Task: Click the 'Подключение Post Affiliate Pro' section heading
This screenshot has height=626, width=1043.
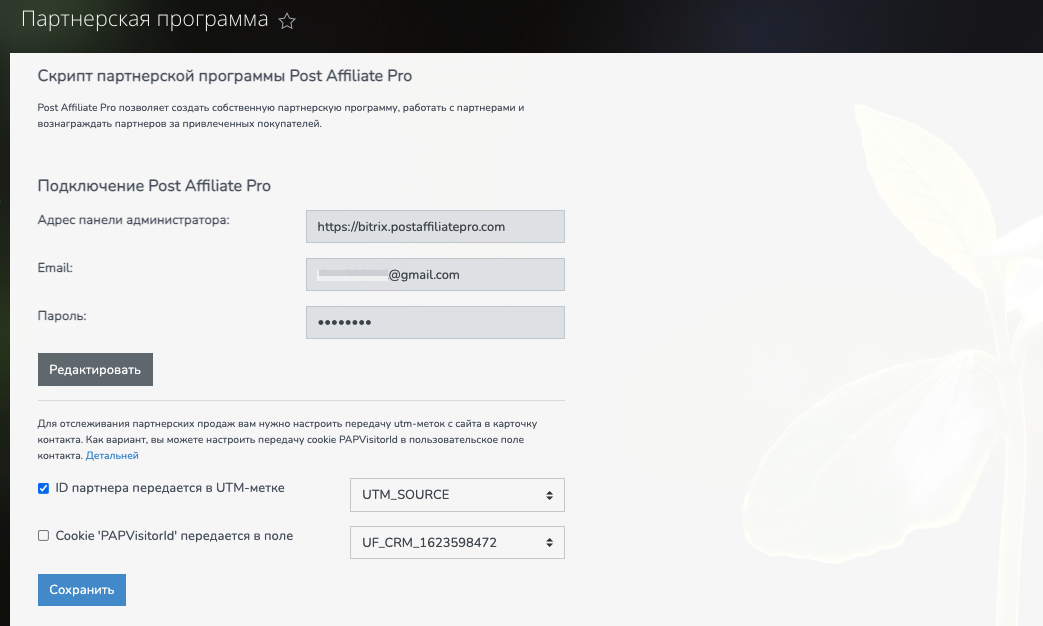Action: 154,186
